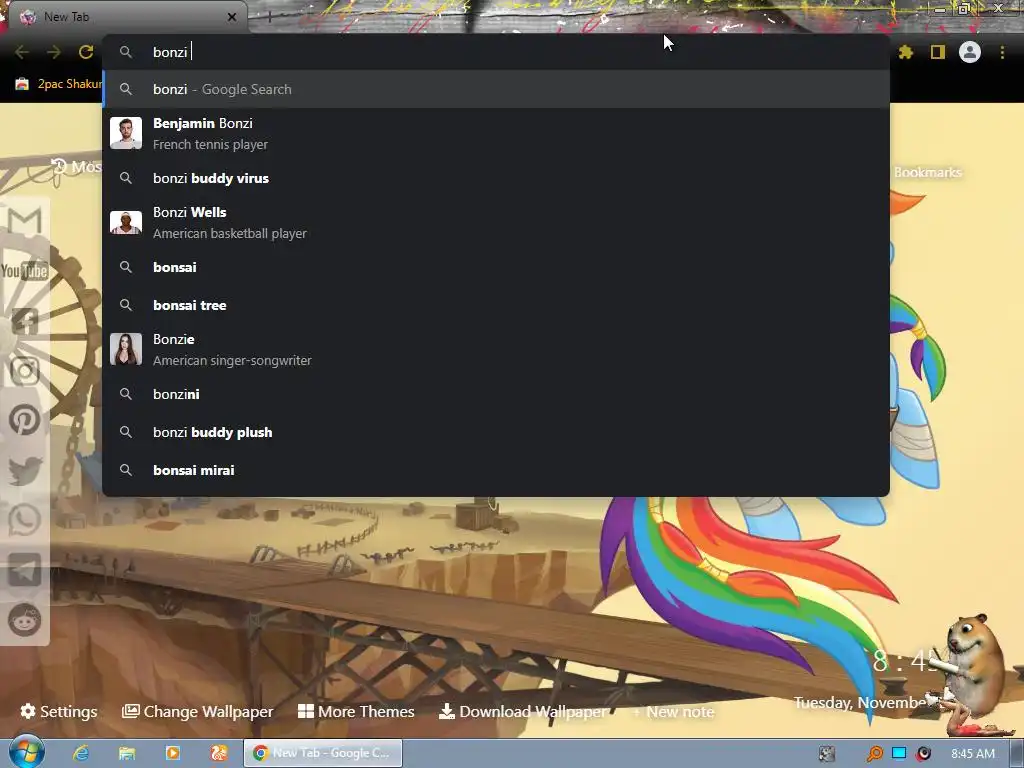1024x768 pixels.
Task: Click the magnifier tray icon
Action: [x=874, y=754]
